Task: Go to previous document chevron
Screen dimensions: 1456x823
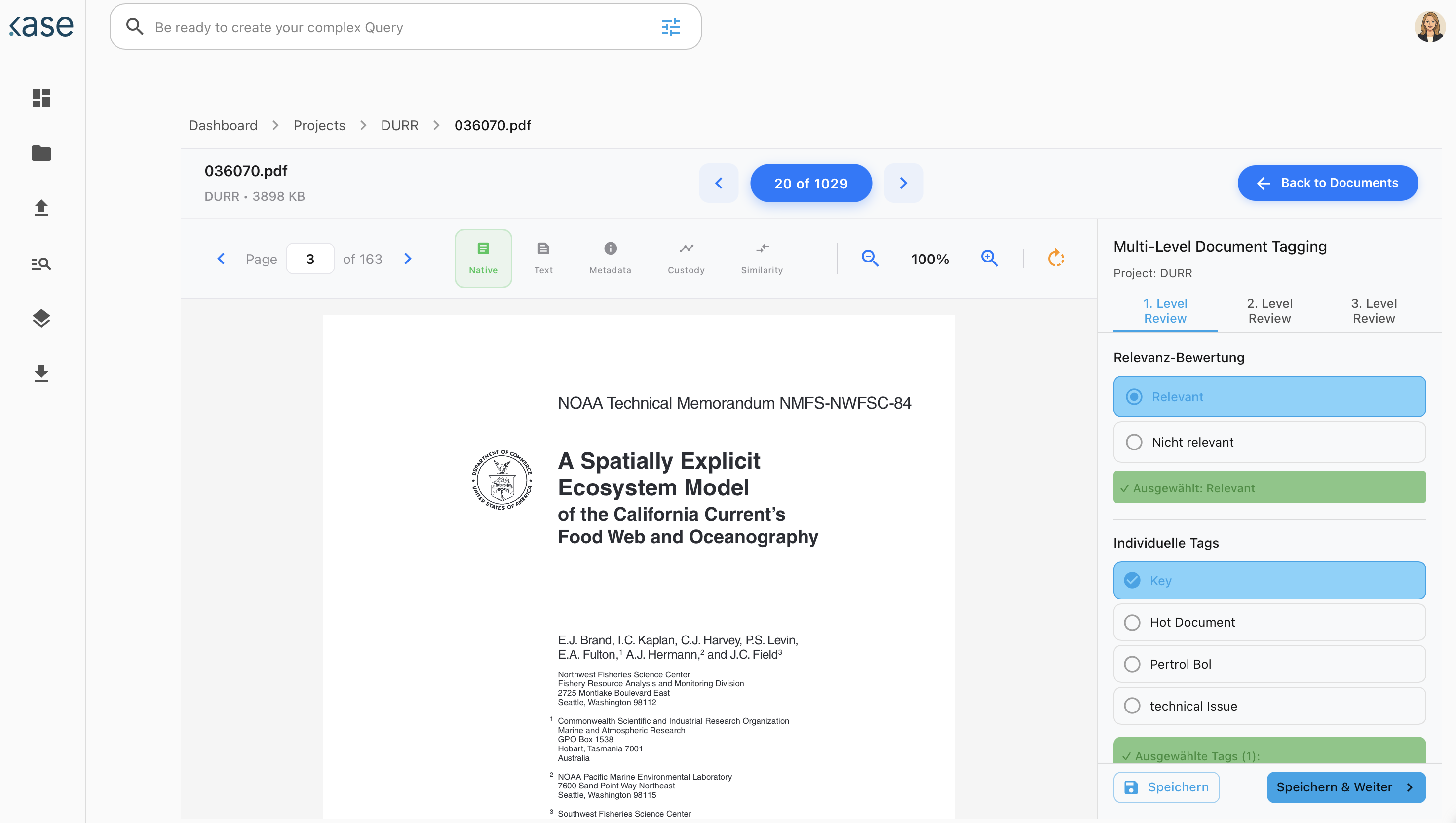Action: click(719, 183)
